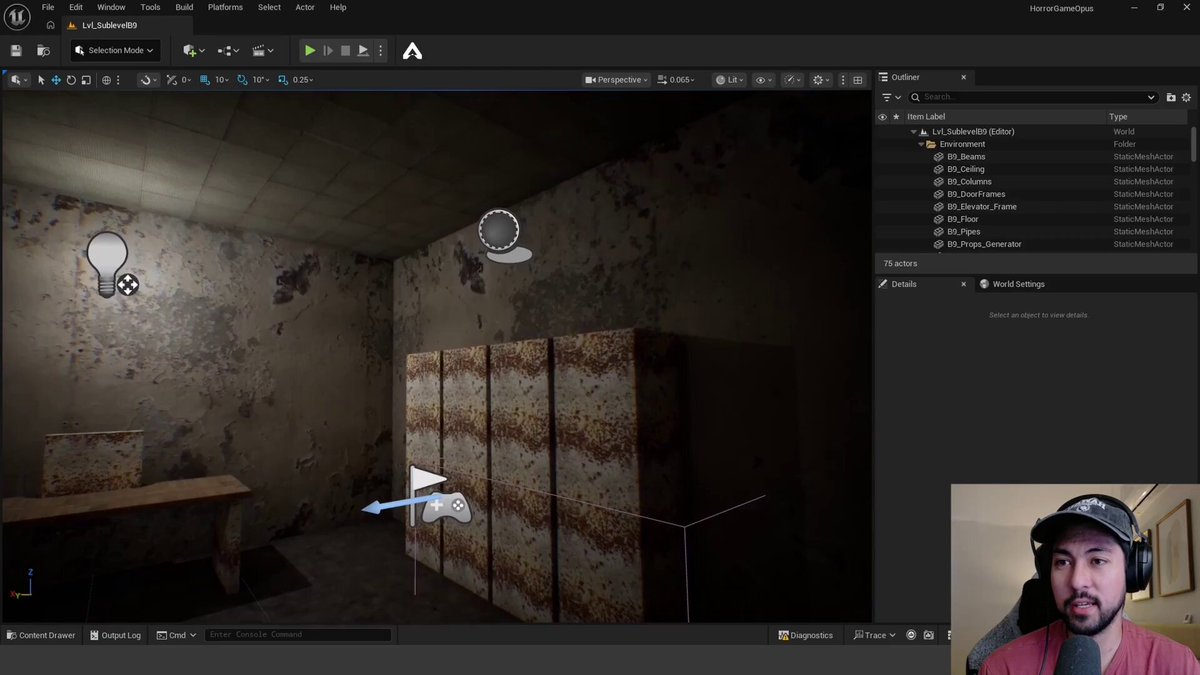Image resolution: width=1200 pixels, height=675 pixels.
Task: Open the Platforms menu
Action: pos(225,7)
